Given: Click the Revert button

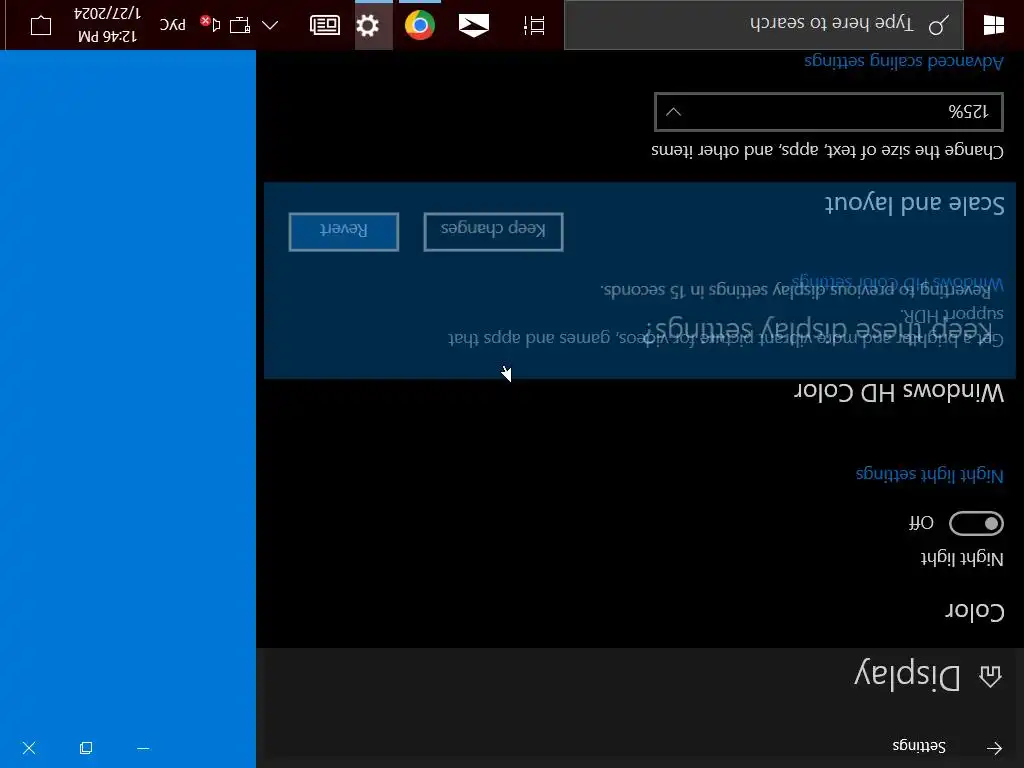Looking at the screenshot, I should pyautogui.click(x=344, y=231).
